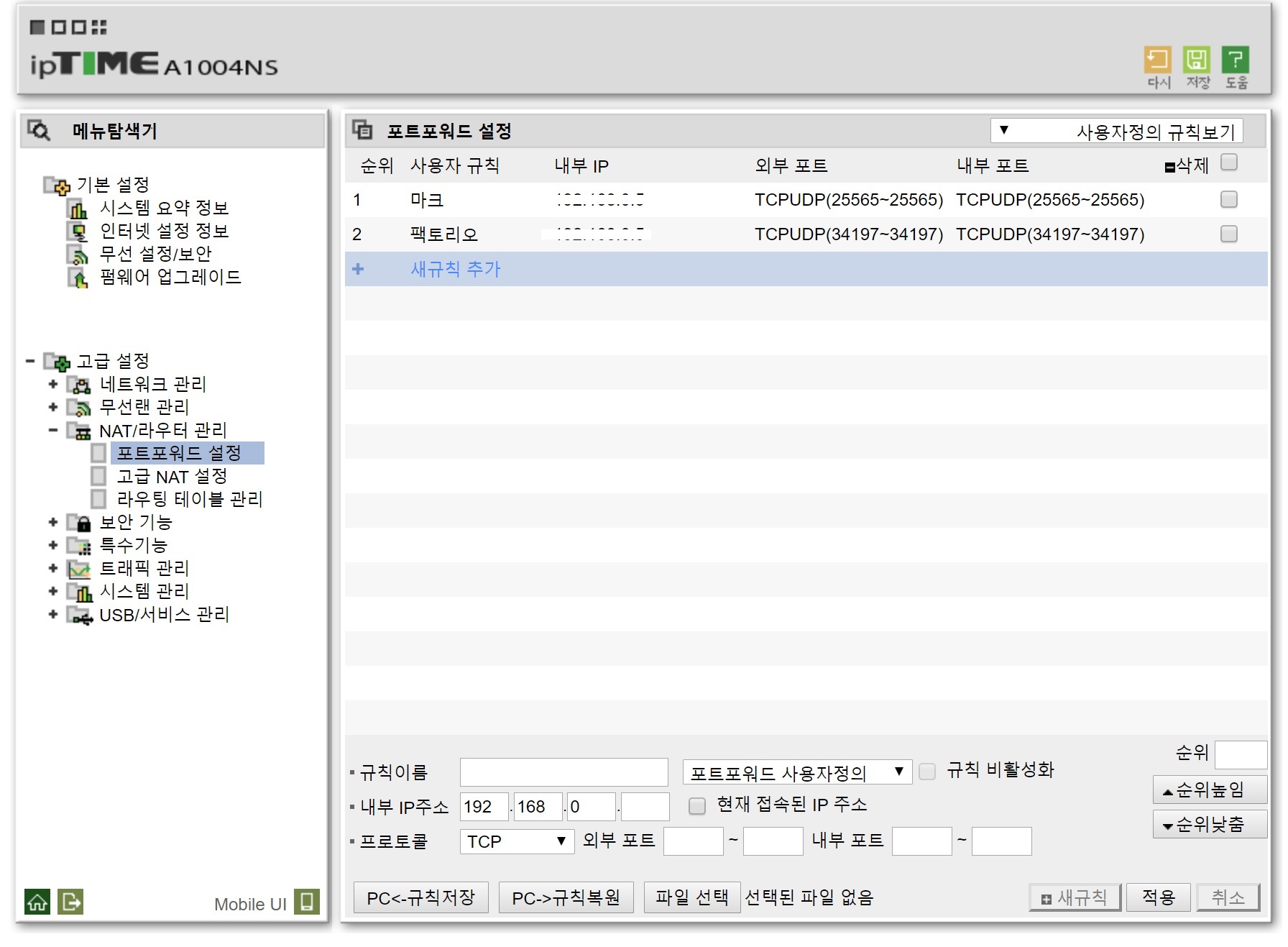Image resolution: width=1288 pixels, height=947 pixels.
Task: Click the Mobile UI phone icon
Action: tap(307, 902)
